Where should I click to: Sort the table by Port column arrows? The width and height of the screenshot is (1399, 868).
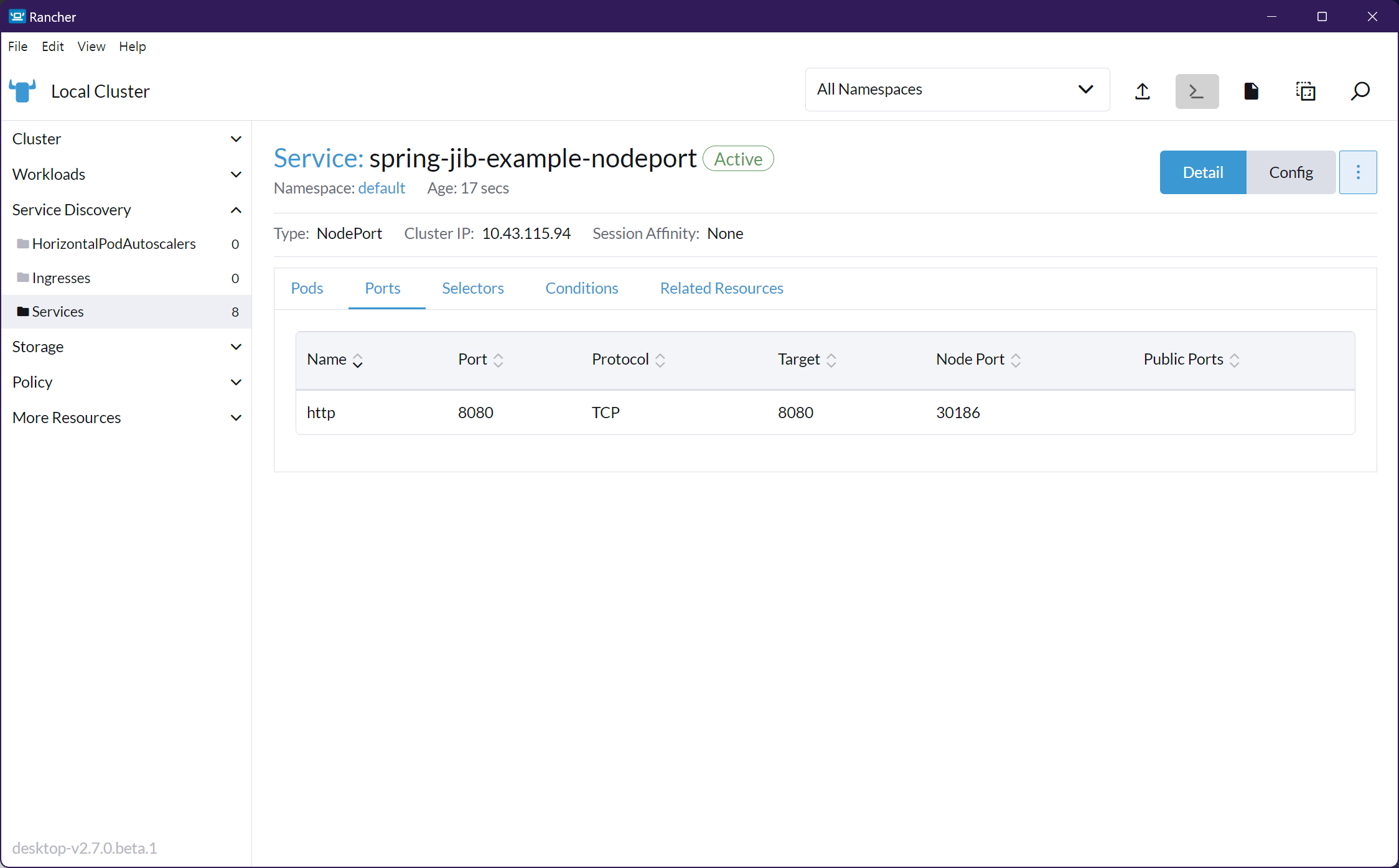498,360
